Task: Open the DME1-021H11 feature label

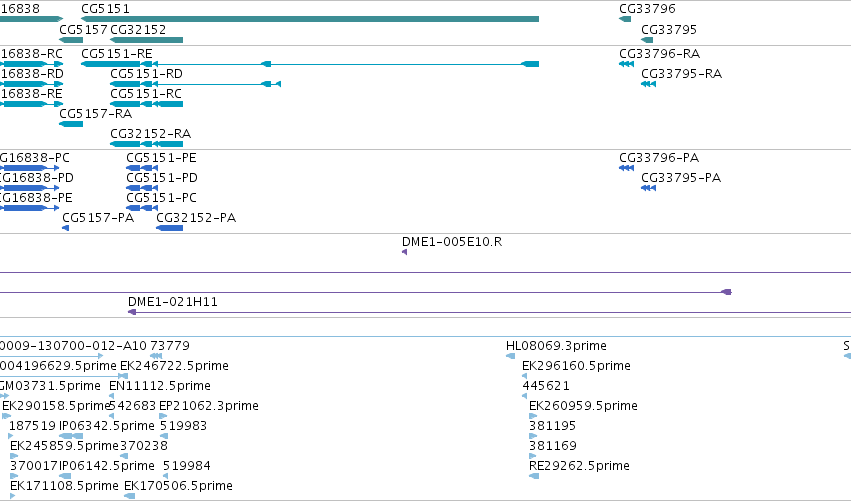Action: (173, 302)
